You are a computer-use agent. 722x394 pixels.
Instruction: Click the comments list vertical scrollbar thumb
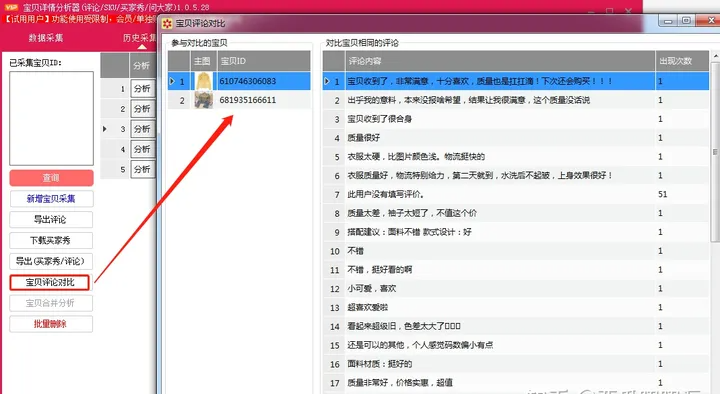point(715,152)
